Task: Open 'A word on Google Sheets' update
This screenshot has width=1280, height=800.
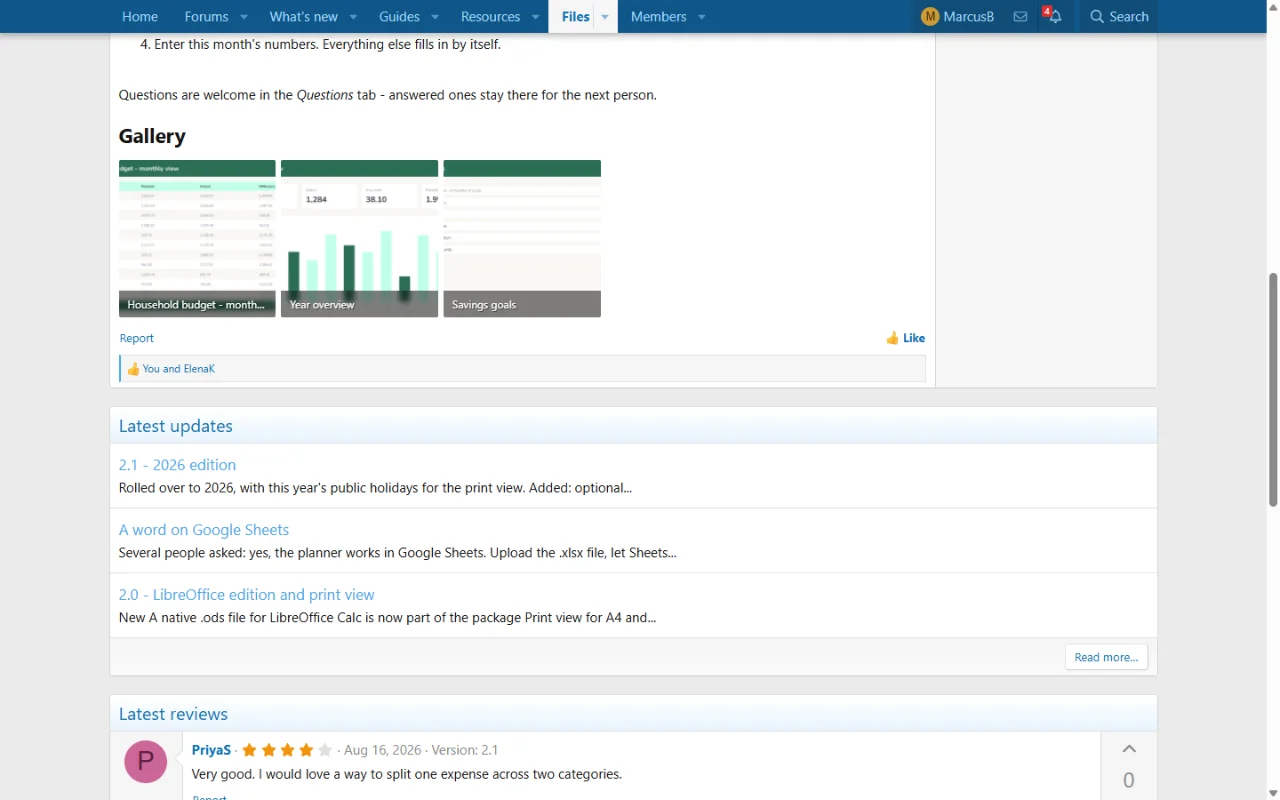Action: (x=204, y=530)
